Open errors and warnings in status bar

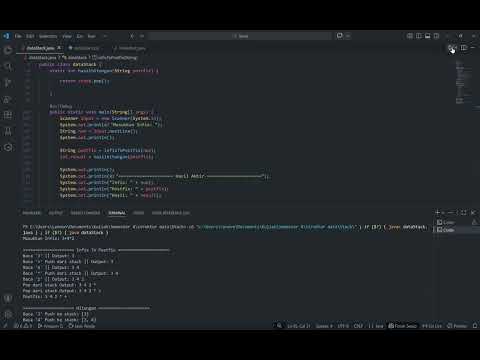click(23, 326)
